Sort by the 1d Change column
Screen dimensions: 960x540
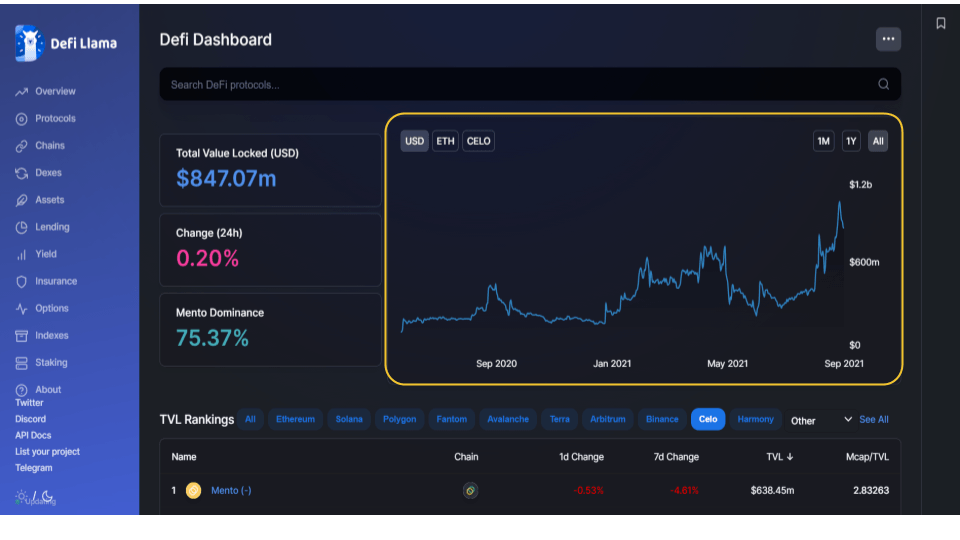tap(581, 457)
